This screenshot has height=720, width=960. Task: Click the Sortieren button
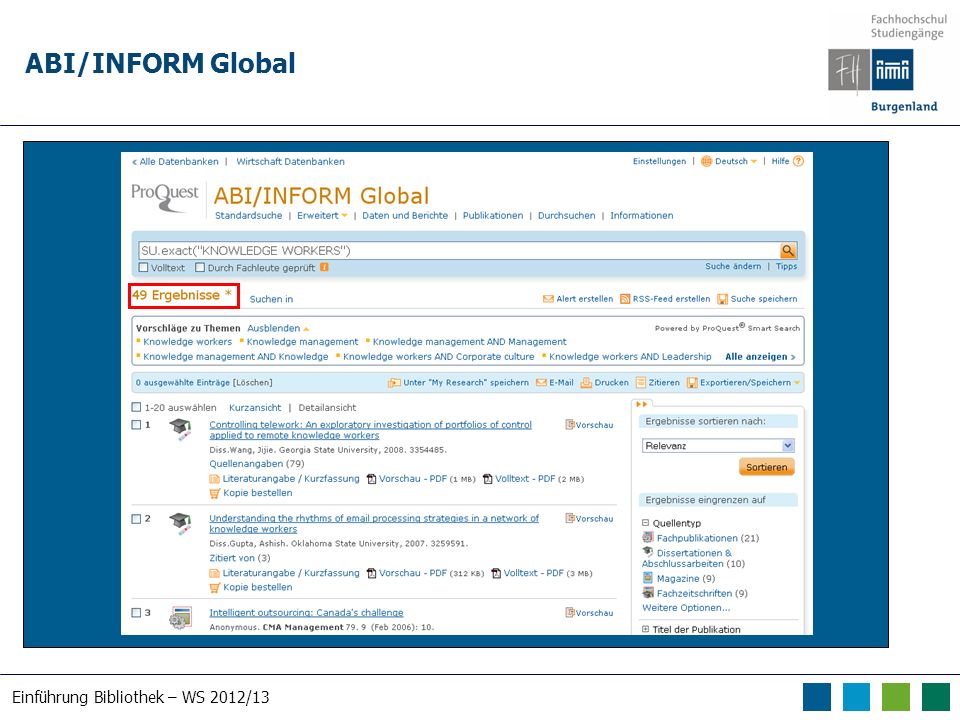coord(767,467)
